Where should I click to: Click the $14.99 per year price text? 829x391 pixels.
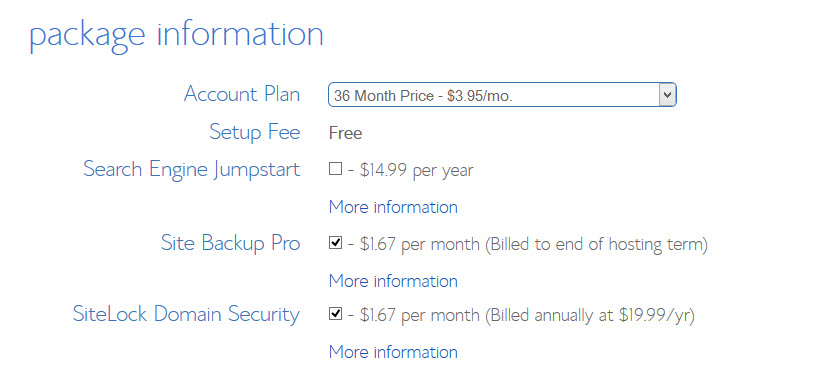pos(417,170)
